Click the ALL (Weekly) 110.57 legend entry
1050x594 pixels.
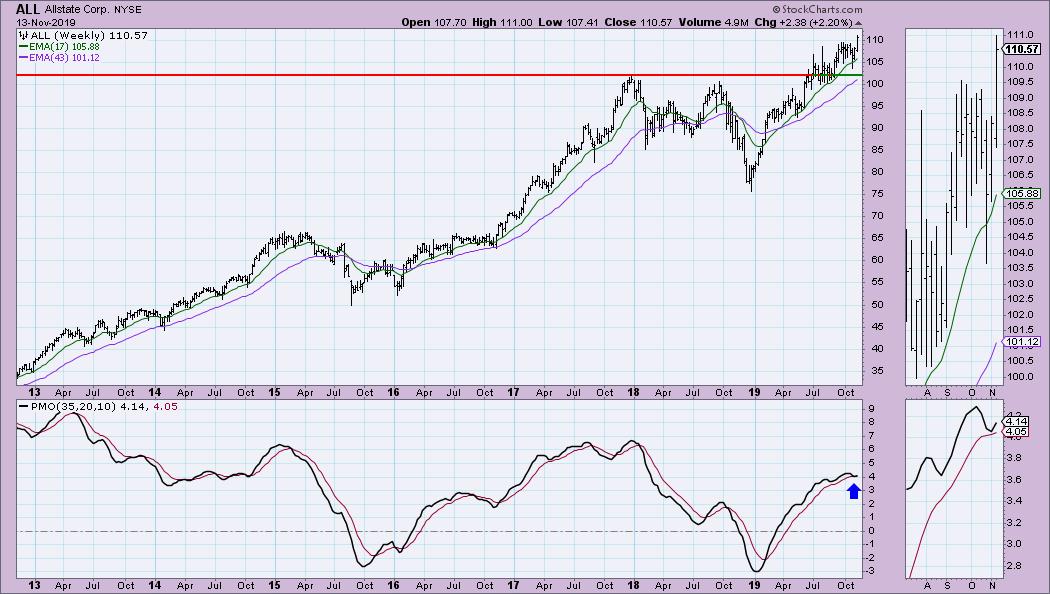pos(84,35)
